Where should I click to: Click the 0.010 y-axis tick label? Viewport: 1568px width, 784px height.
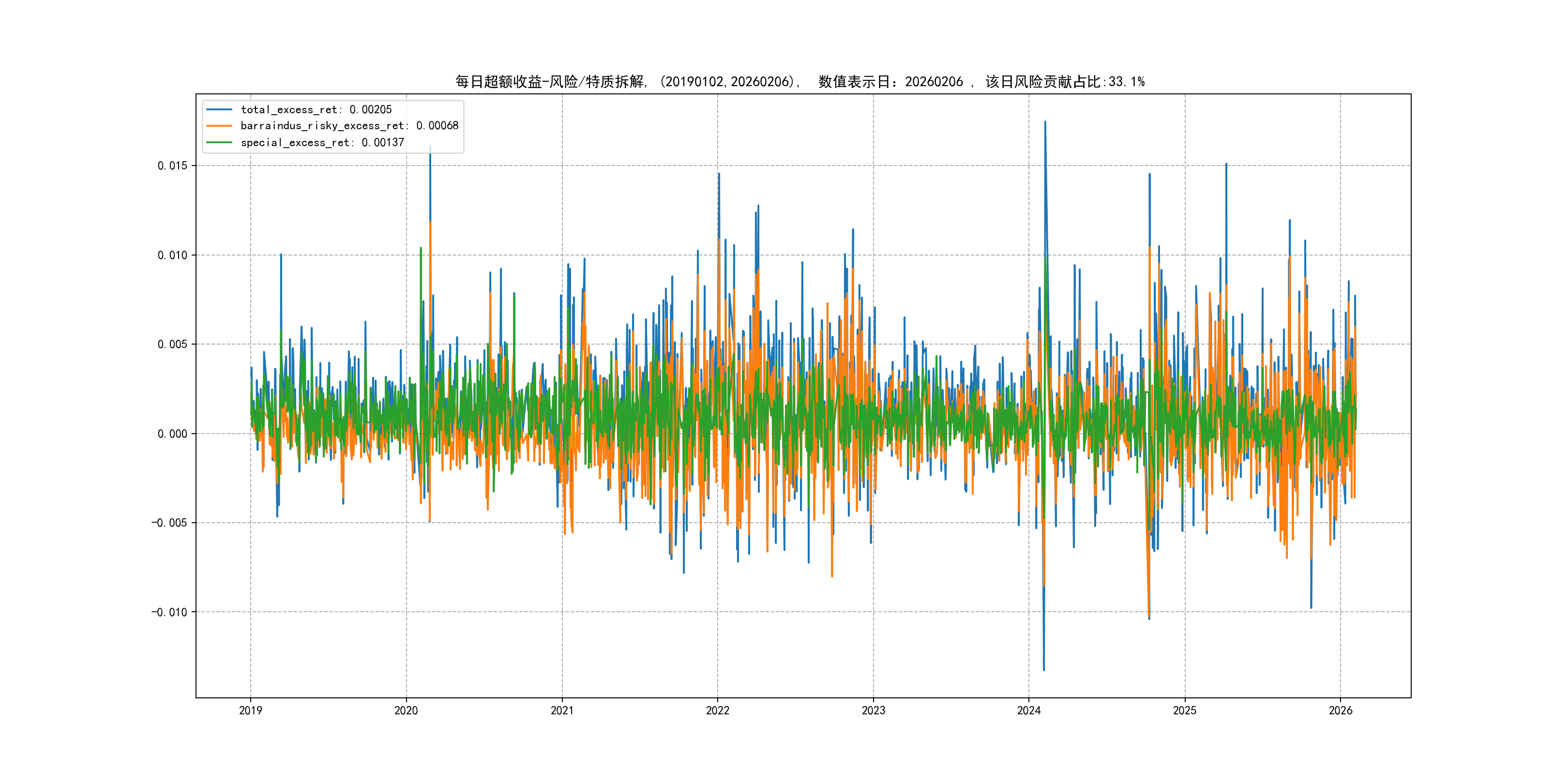click(x=172, y=255)
